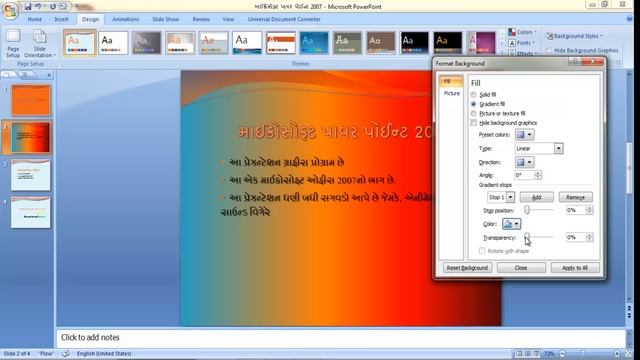This screenshot has width=640, height=360.
Task: Open the gradient Type dropdown
Action: point(558,149)
